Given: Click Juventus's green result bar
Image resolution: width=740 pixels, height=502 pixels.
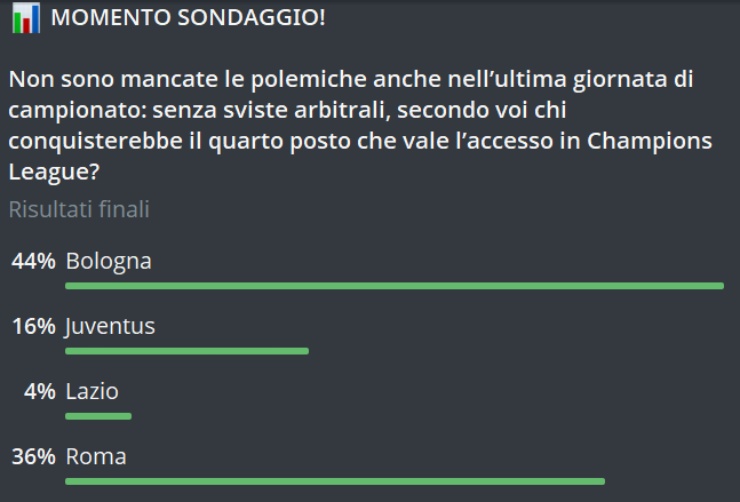Looking at the screenshot, I should (187, 351).
